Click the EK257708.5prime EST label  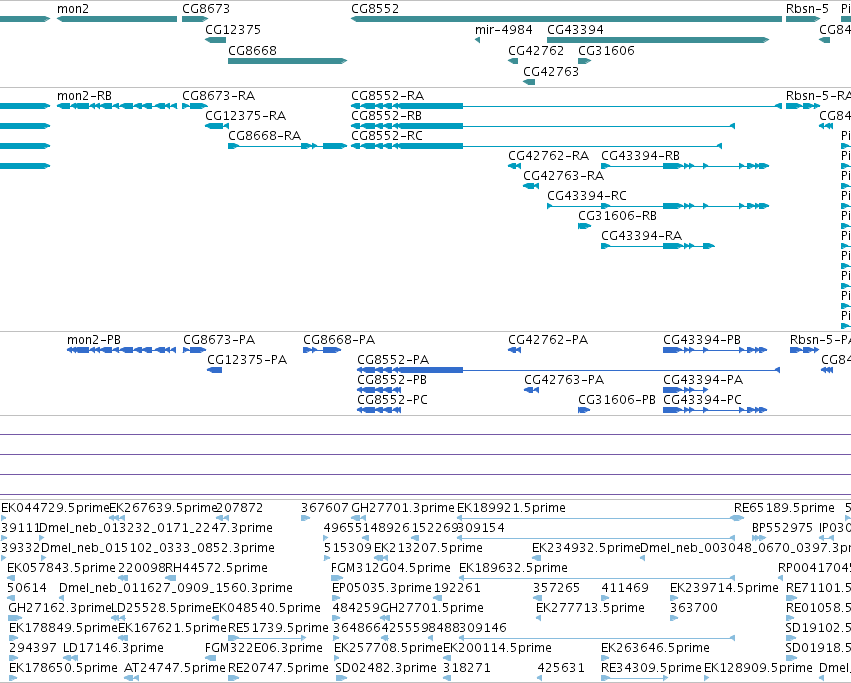(x=389, y=649)
